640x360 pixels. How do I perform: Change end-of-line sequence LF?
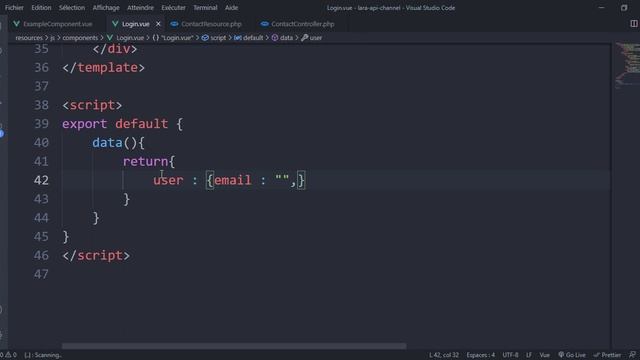click(529, 355)
